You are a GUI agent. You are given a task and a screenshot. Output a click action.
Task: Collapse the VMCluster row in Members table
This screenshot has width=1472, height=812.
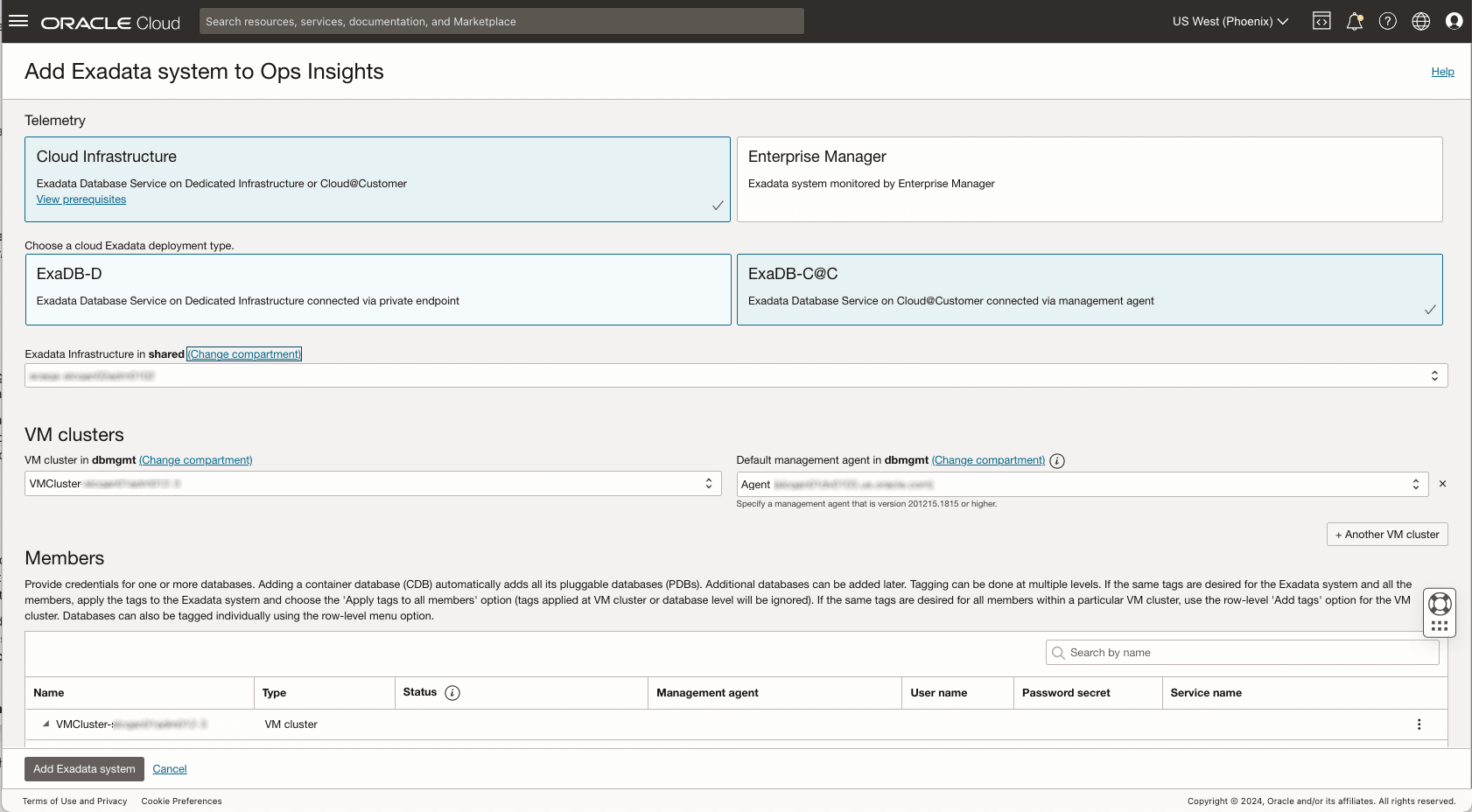[46, 724]
